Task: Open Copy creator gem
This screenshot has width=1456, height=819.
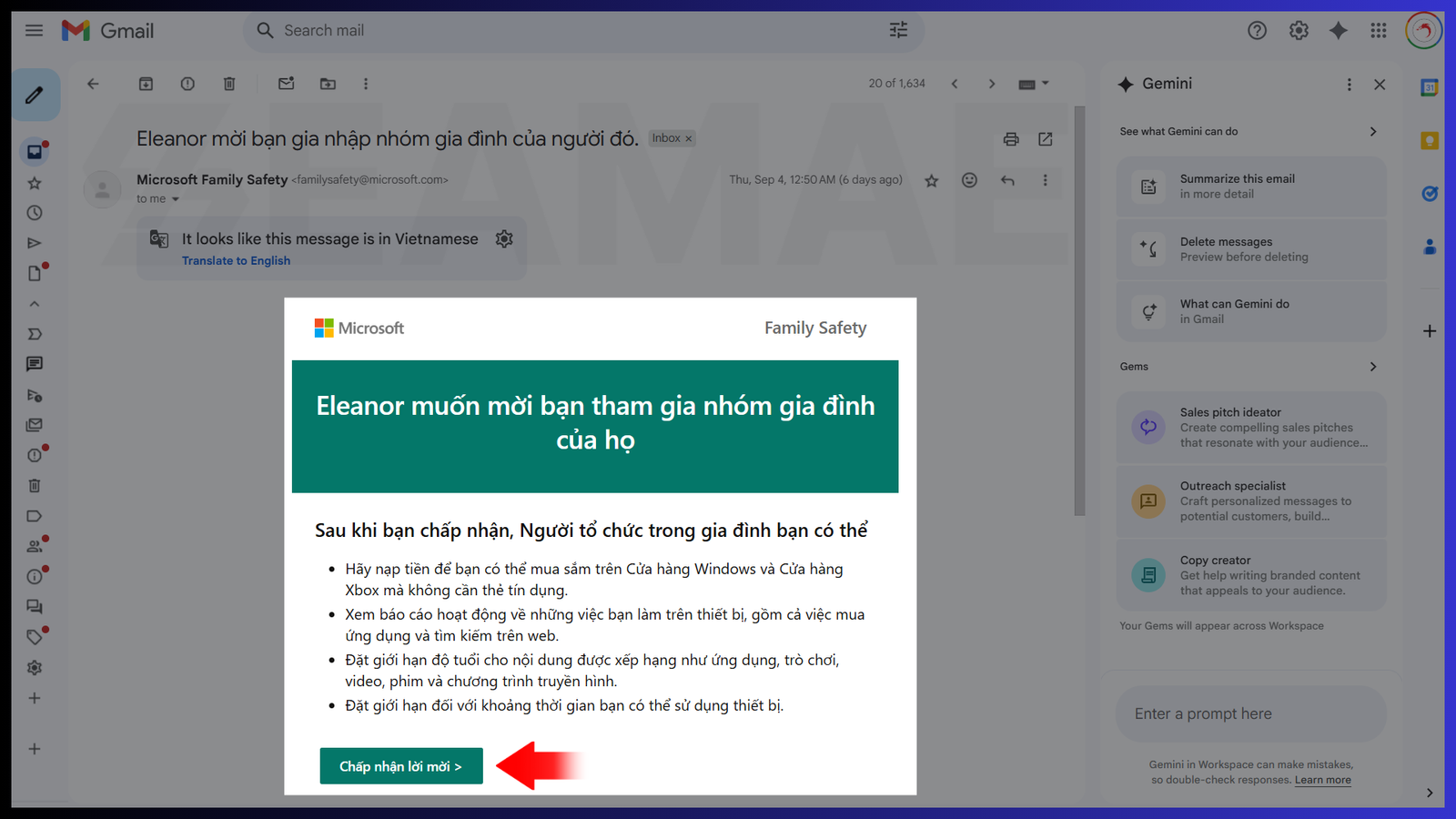Action: 1251,575
